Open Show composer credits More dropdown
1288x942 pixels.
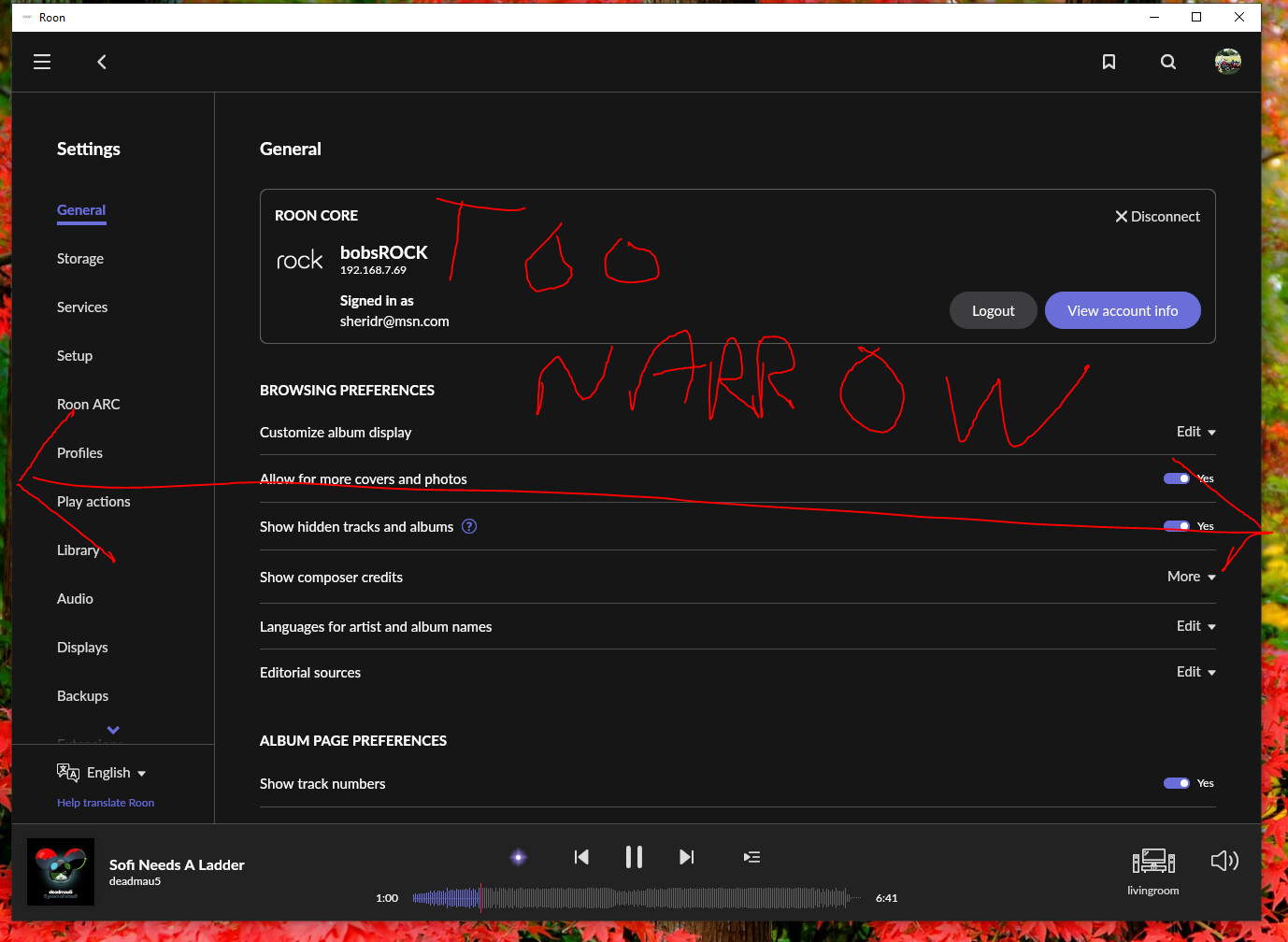coord(1192,577)
